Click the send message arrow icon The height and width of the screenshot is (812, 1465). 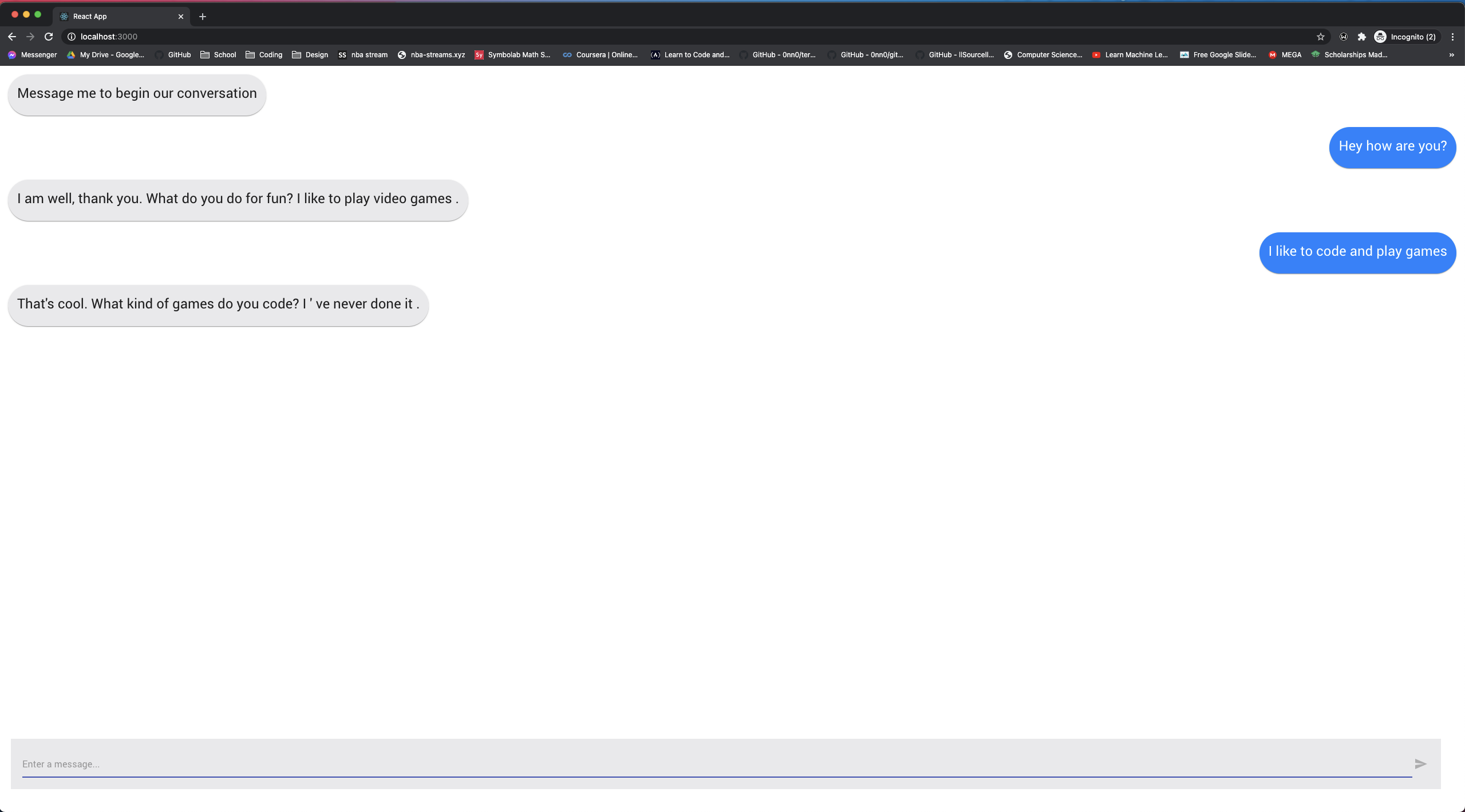pos(1421,764)
